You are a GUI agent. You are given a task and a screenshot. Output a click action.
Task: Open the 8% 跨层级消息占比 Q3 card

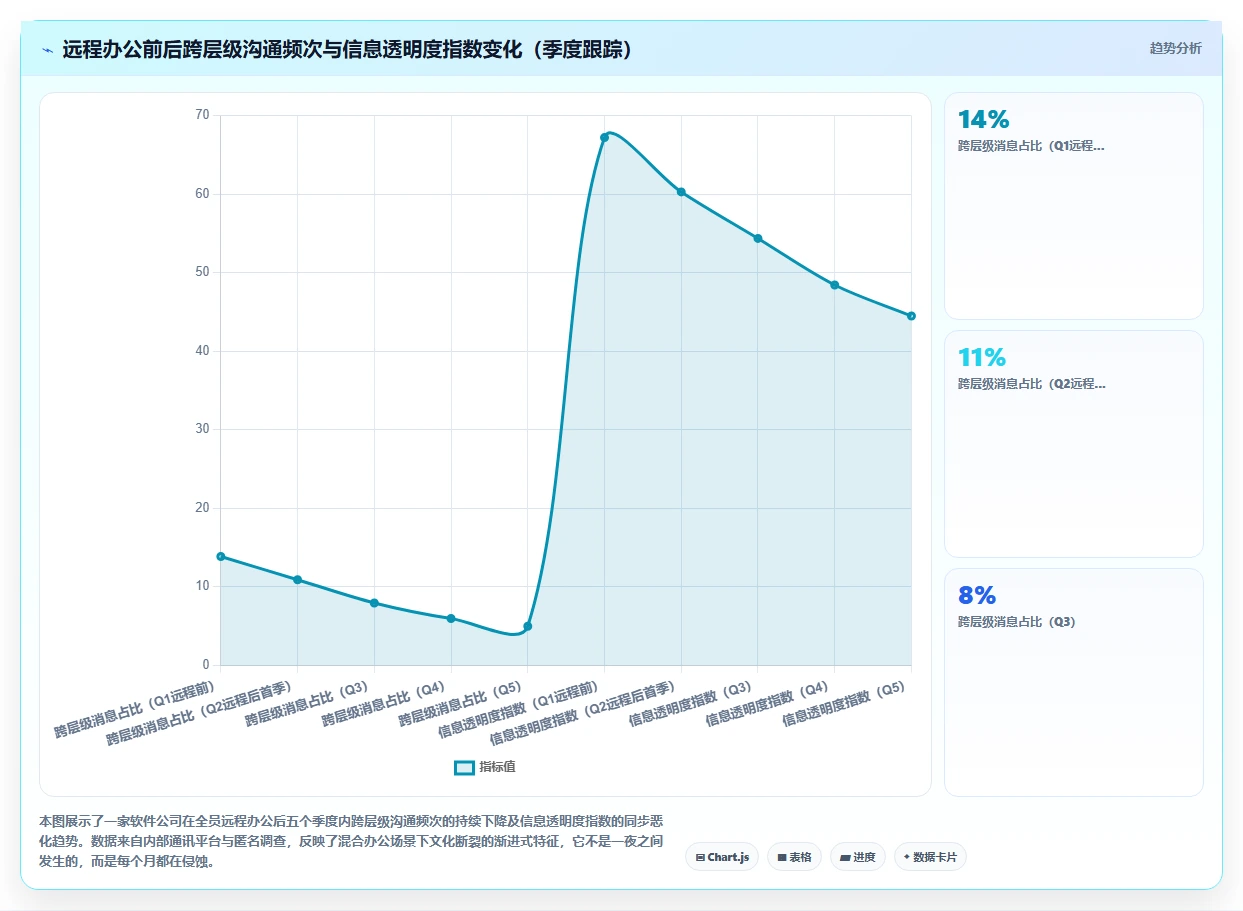point(1073,682)
